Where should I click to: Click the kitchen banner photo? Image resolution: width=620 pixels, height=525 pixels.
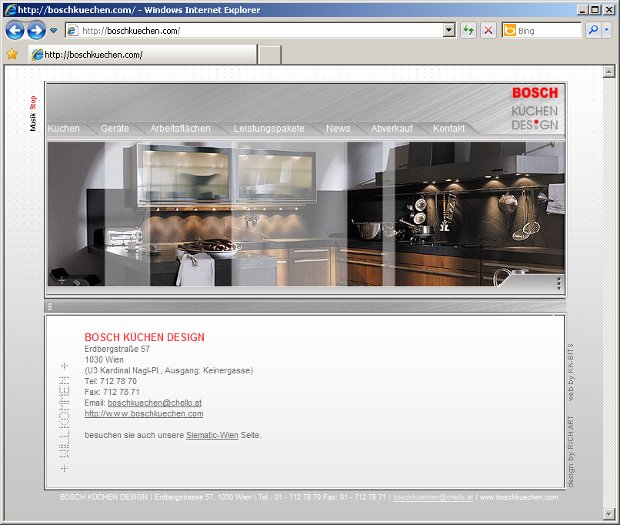[306, 213]
